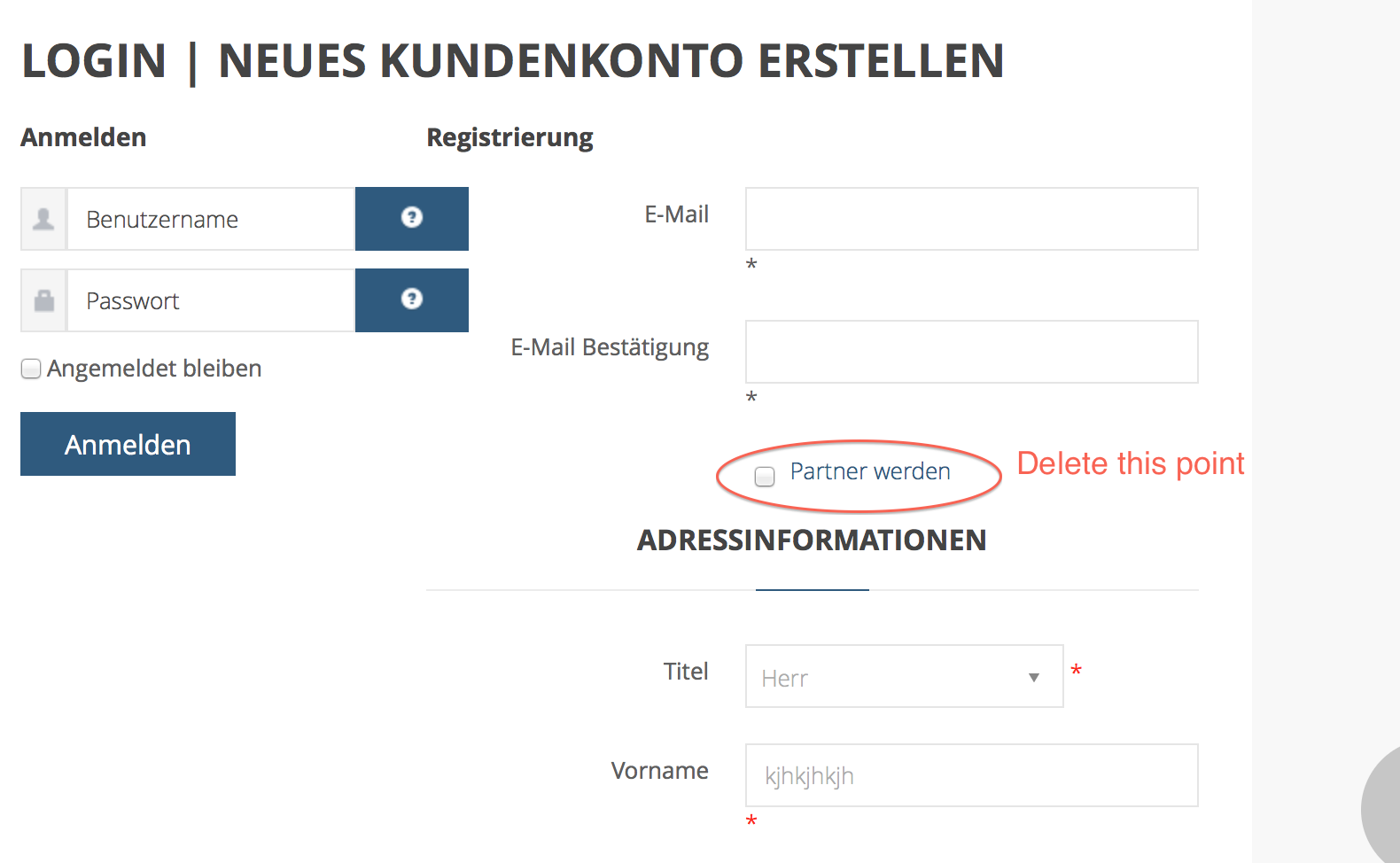The height and width of the screenshot is (863, 1400).
Task: Click the user silhouette icon beside Benutzername
Action: [43, 219]
